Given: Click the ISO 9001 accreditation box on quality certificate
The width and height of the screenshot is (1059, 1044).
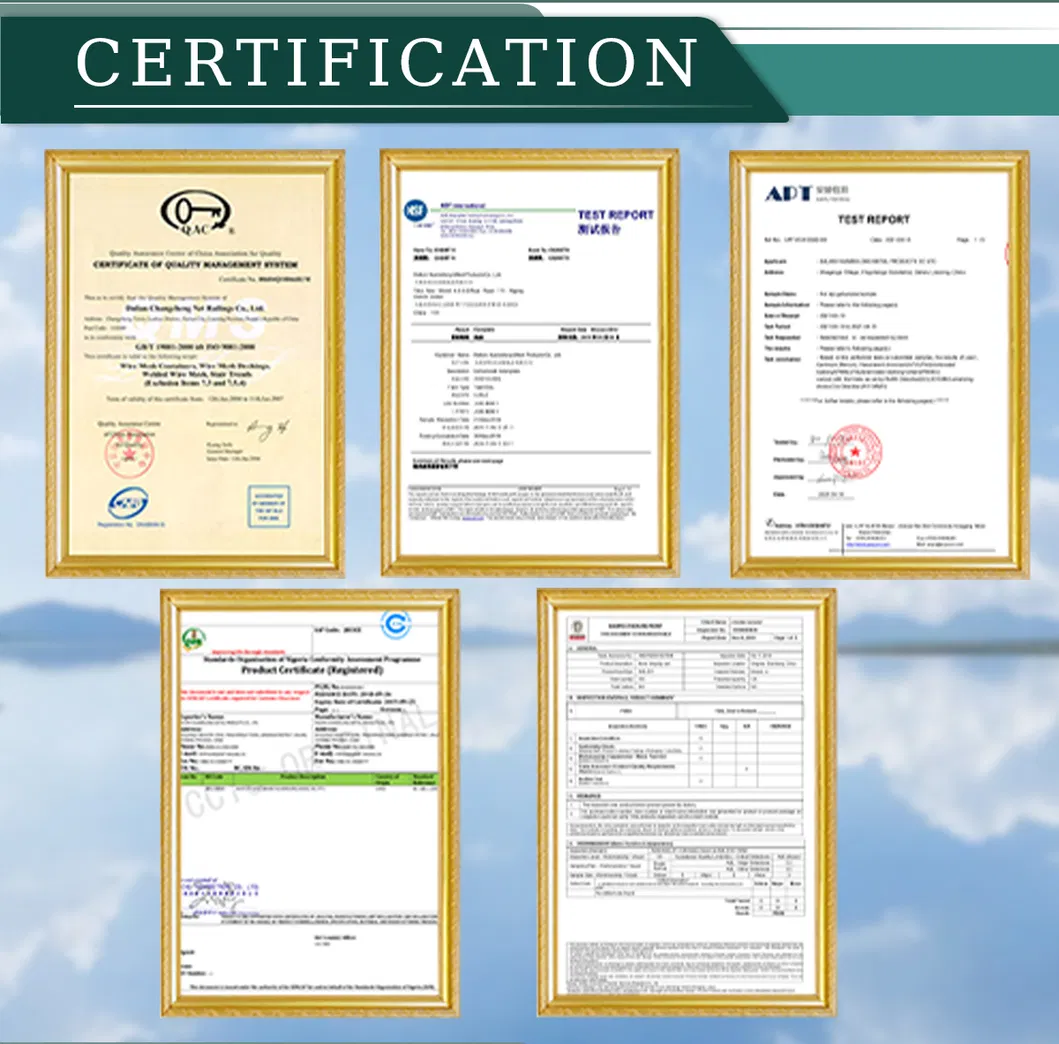Looking at the screenshot, I should pos(269,507).
